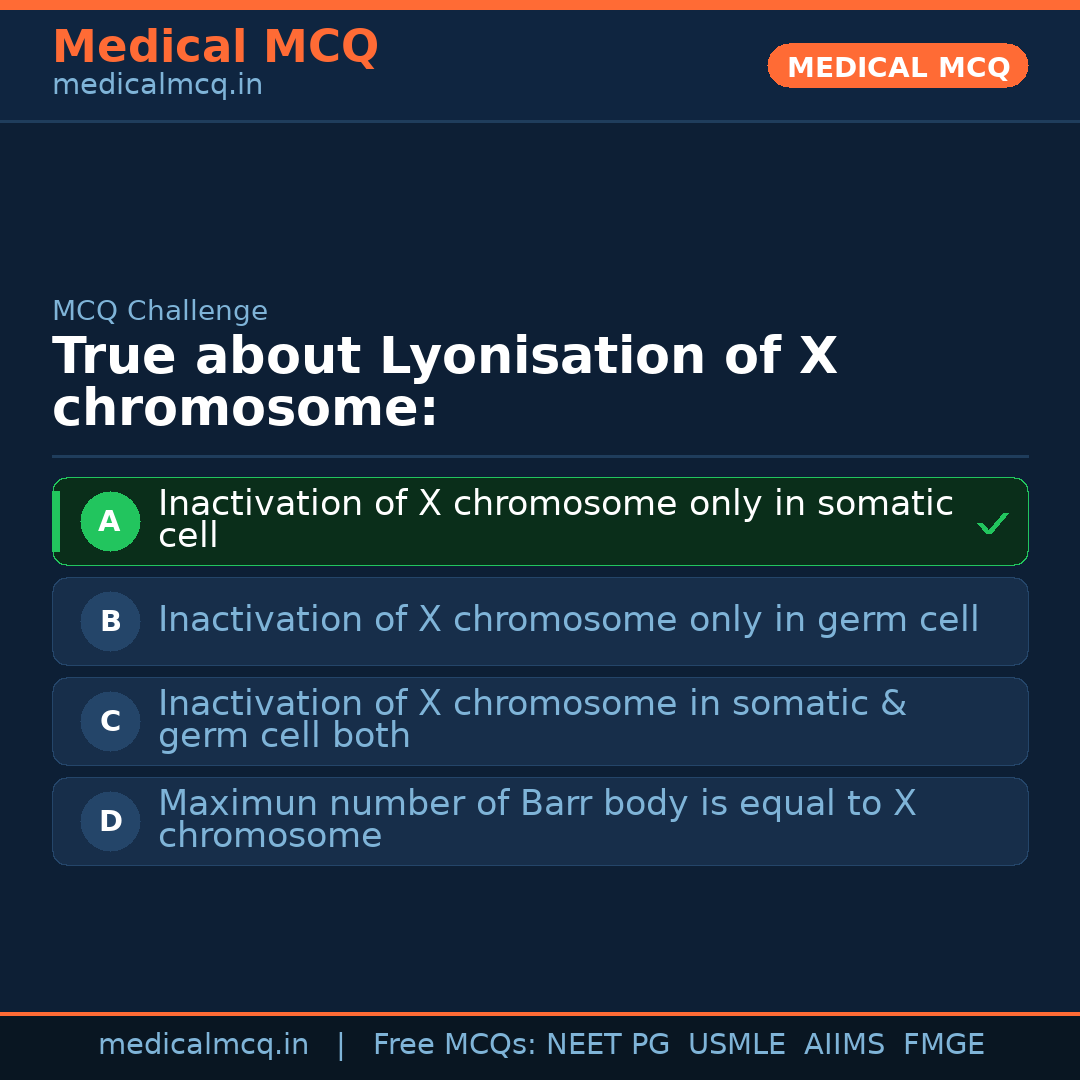Click the Medical MCQ title logo
1080x1080 pixels.
(x=215, y=47)
